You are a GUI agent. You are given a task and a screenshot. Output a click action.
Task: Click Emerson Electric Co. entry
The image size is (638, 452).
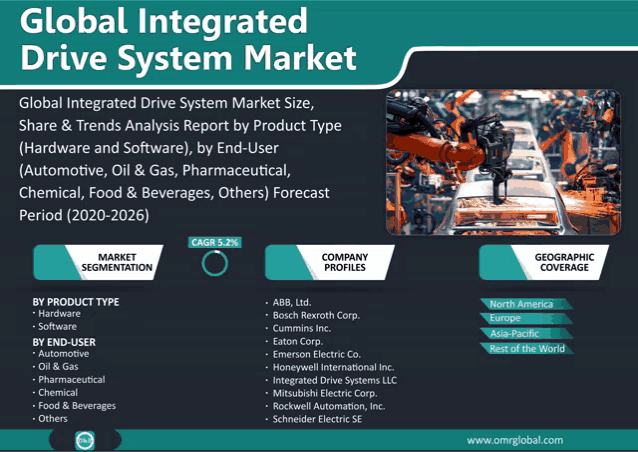317,354
